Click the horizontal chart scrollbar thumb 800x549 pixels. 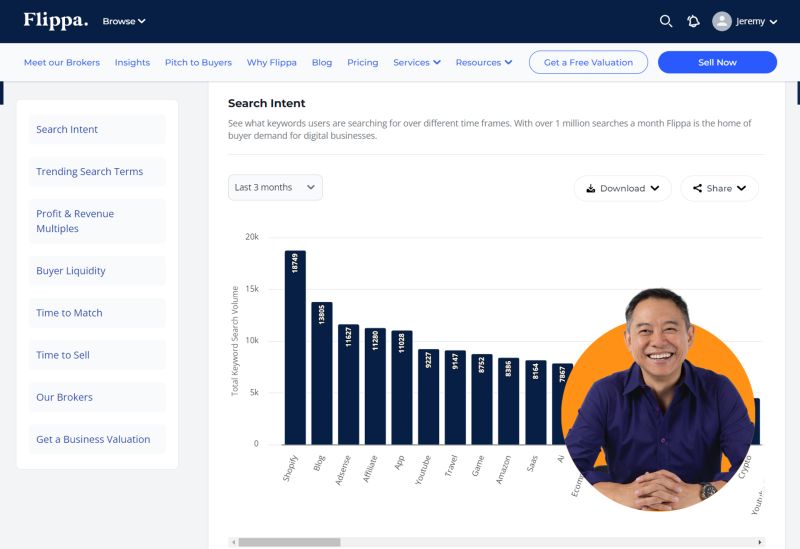click(x=289, y=542)
